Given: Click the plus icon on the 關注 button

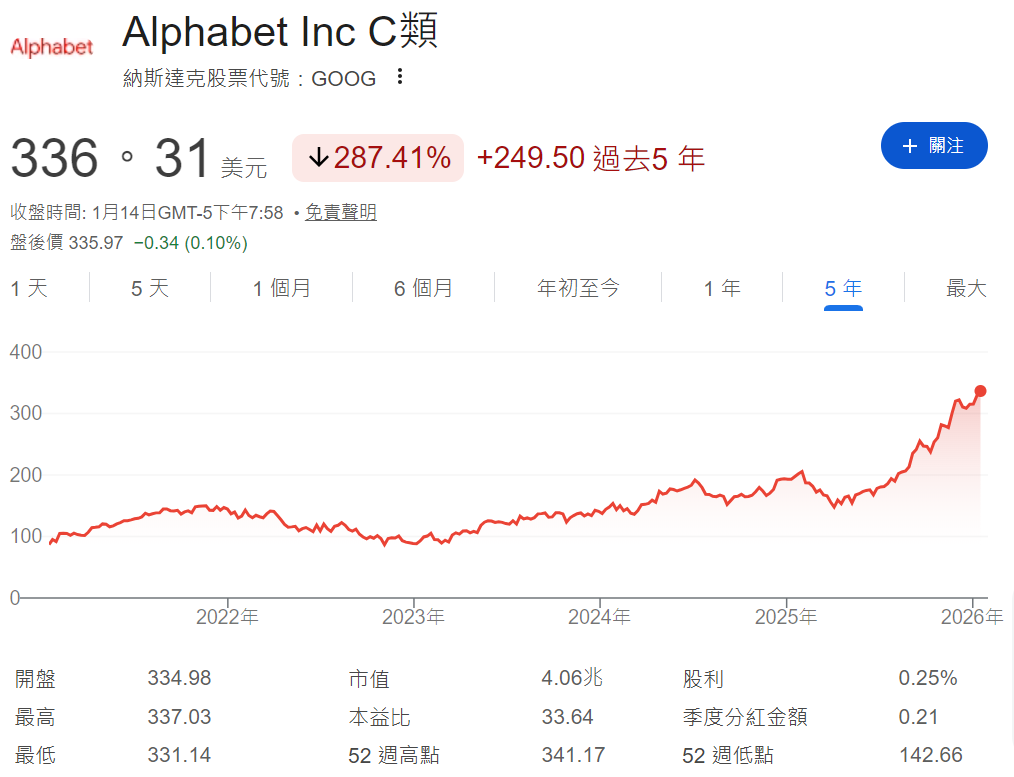Looking at the screenshot, I should [909, 145].
